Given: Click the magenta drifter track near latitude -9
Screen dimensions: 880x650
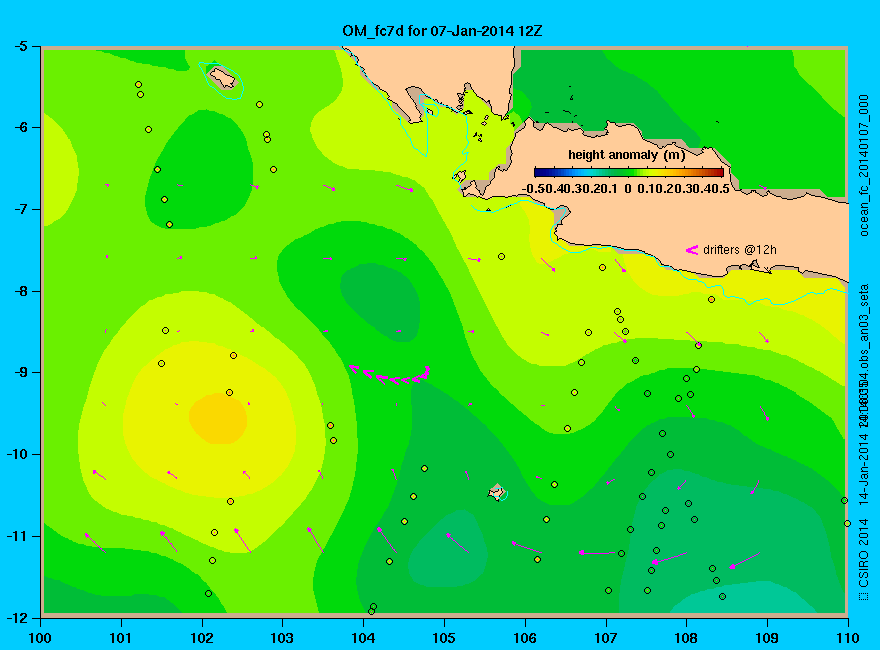Looking at the screenshot, I should (389, 375).
